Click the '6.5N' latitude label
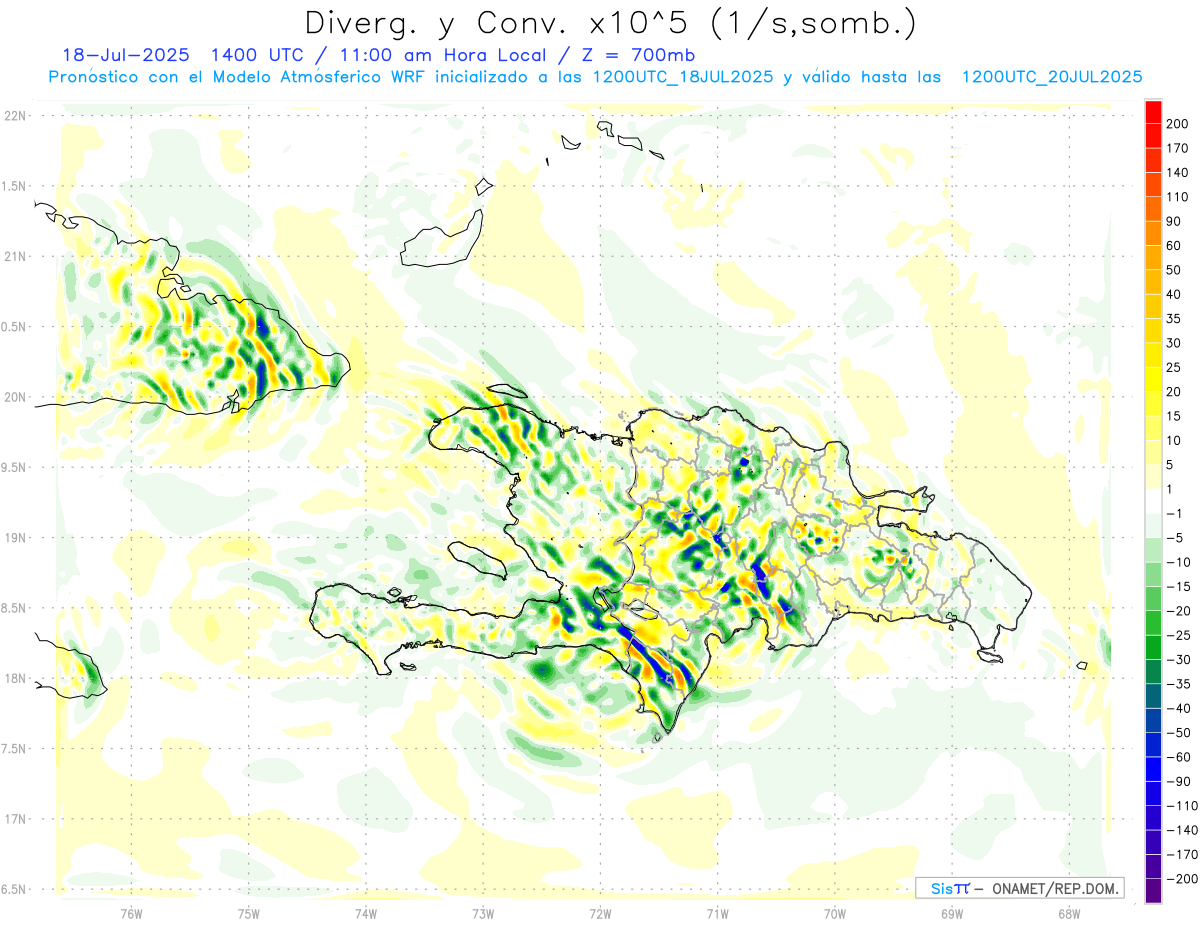This screenshot has width=1200, height=927. tap(15, 889)
